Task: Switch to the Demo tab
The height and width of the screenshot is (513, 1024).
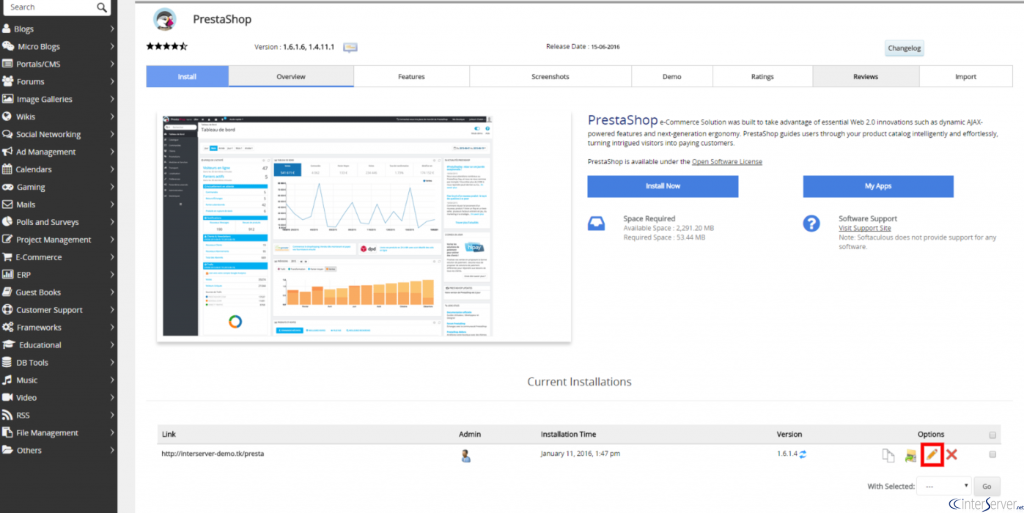Action: point(672,76)
